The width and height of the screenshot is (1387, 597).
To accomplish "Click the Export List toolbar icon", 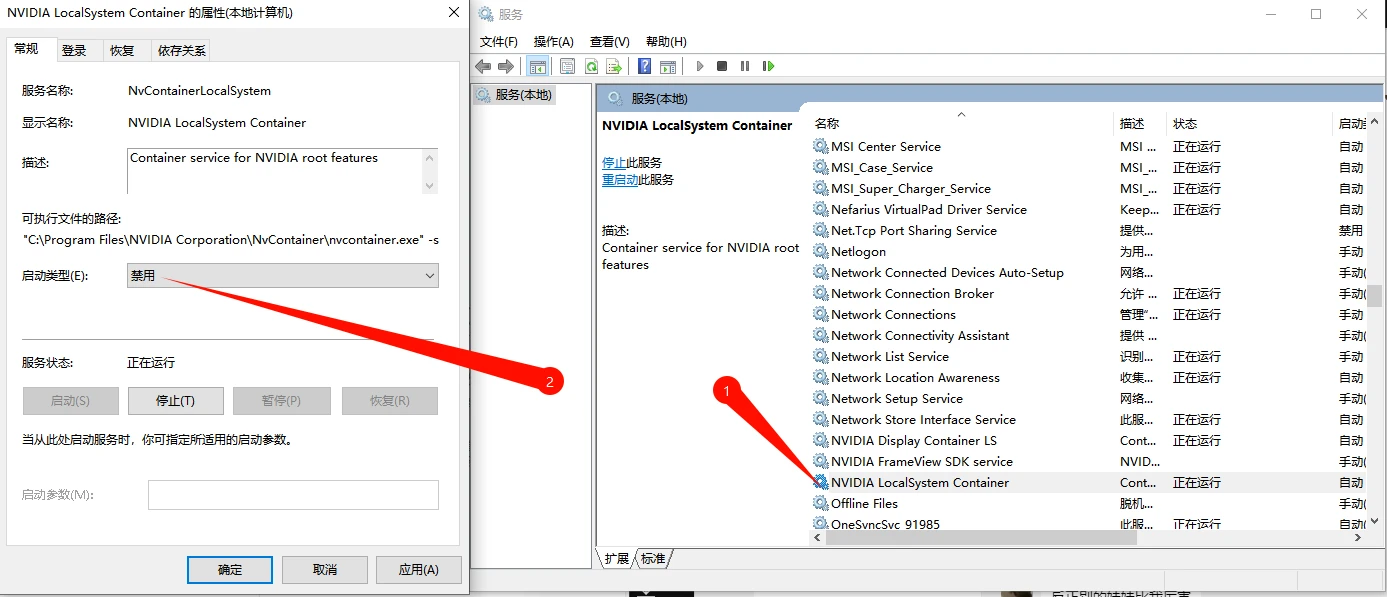I will click(x=614, y=66).
